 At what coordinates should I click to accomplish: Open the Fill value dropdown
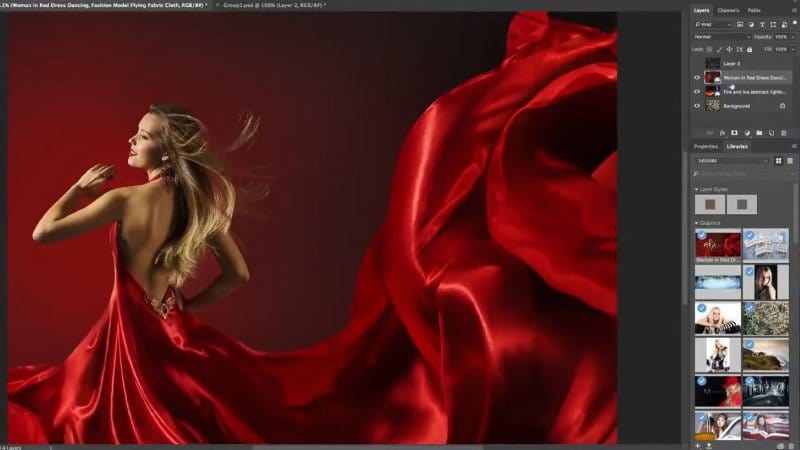[792, 49]
